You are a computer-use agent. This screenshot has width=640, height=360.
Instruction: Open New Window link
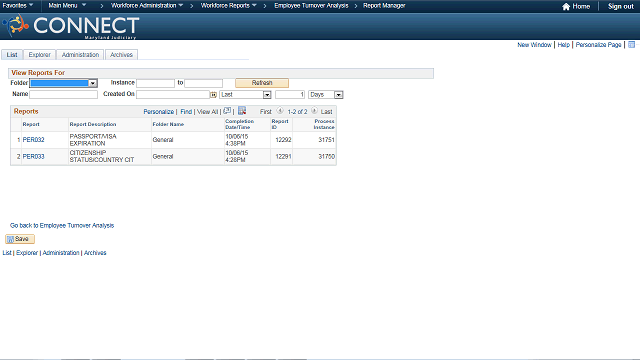[534, 45]
